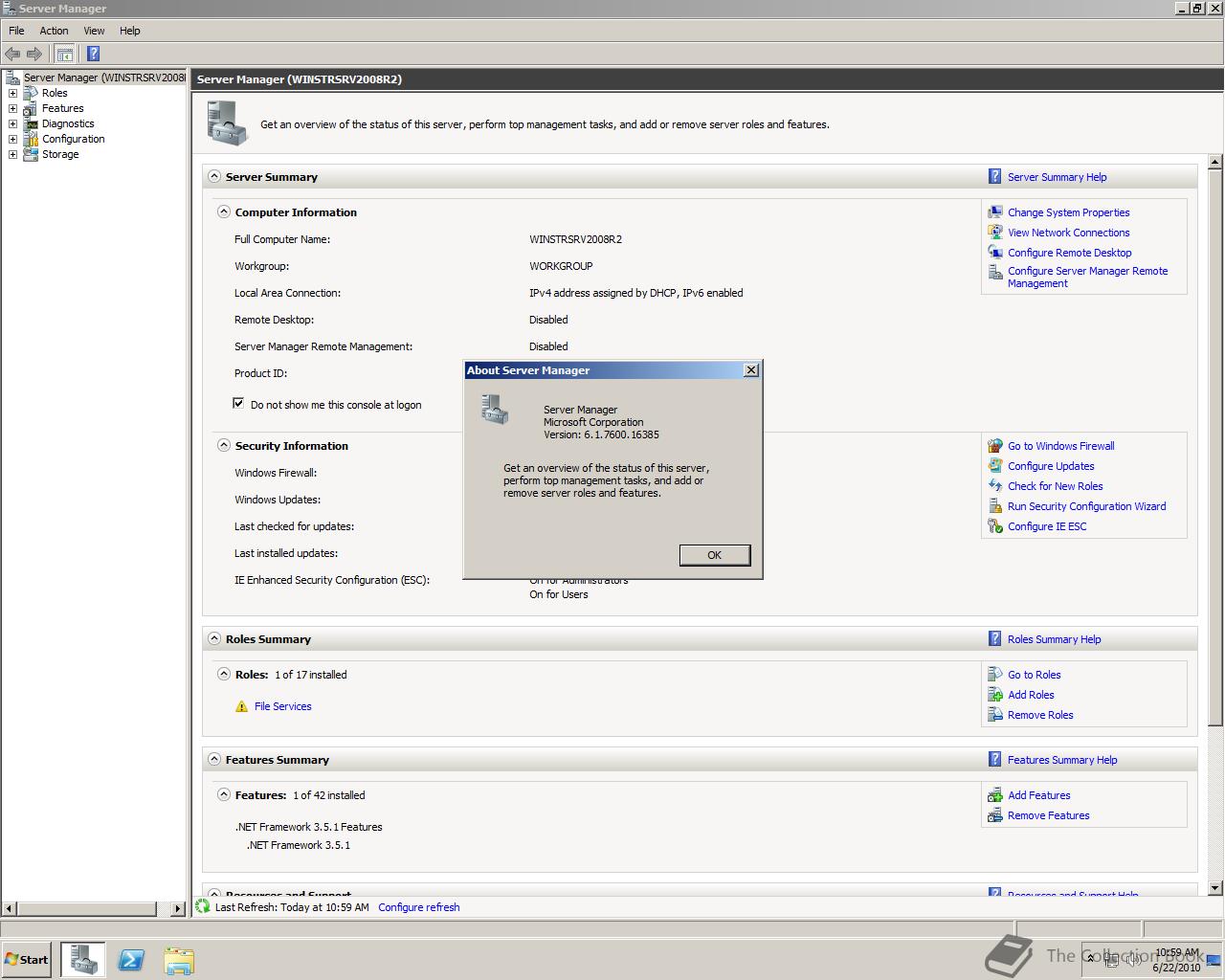Click the Add Features icon
The height and width of the screenshot is (980, 1225).
click(995, 795)
